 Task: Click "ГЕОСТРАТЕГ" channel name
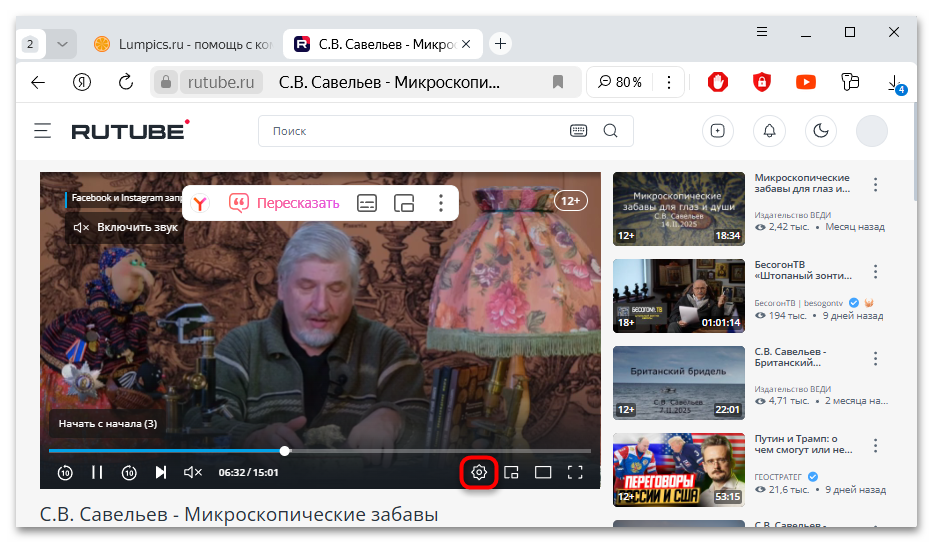pyautogui.click(x=778, y=477)
